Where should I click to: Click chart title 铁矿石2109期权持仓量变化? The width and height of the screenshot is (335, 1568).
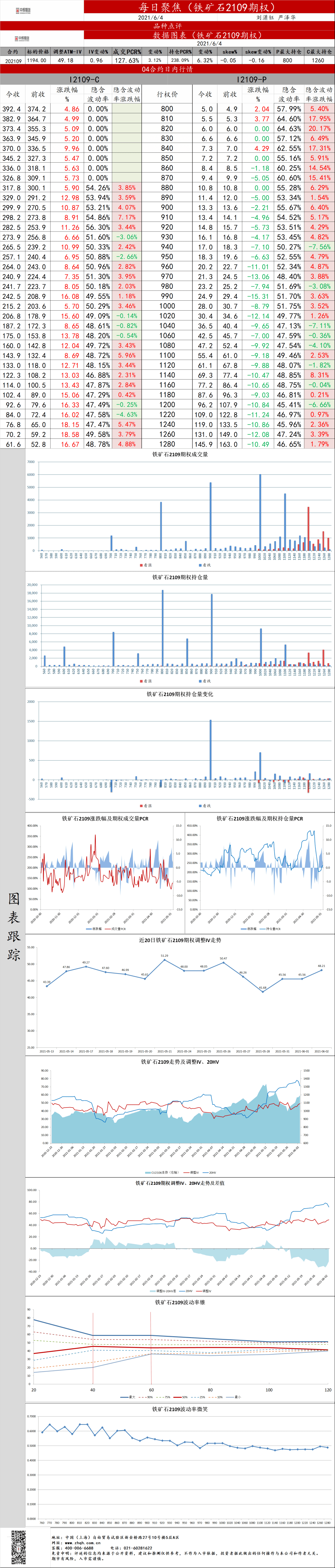point(180,694)
